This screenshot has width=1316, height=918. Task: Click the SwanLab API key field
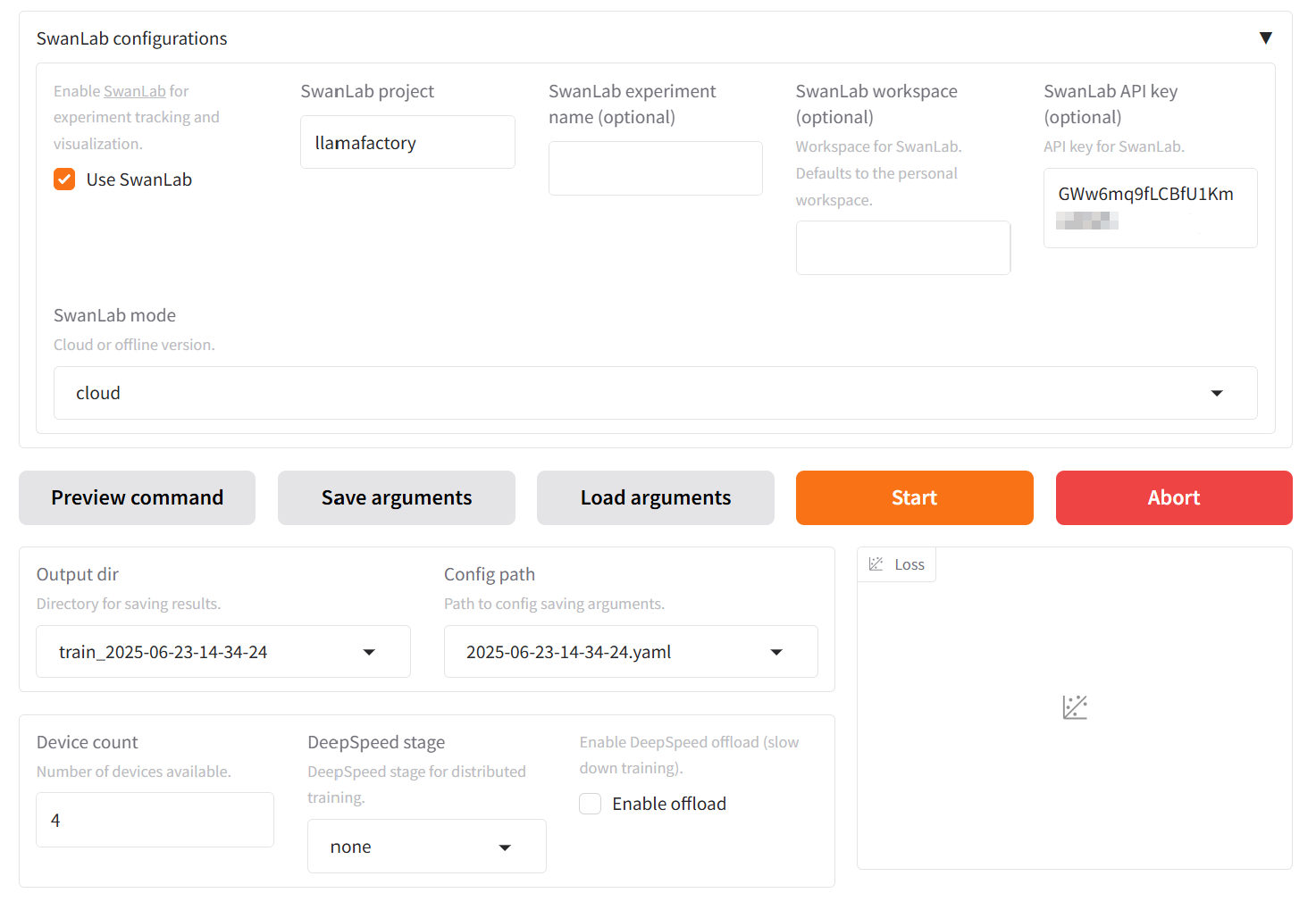[x=1150, y=207]
